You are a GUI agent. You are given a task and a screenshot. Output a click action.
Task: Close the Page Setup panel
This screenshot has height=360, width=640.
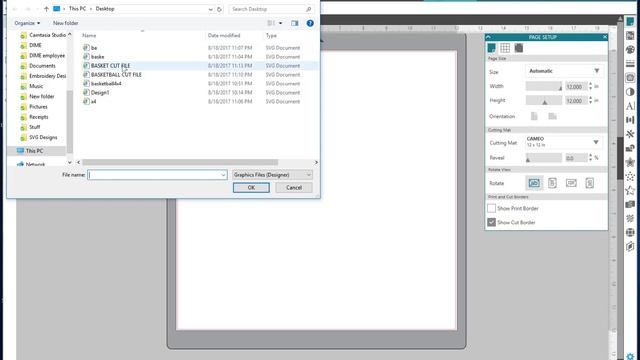[604, 37]
